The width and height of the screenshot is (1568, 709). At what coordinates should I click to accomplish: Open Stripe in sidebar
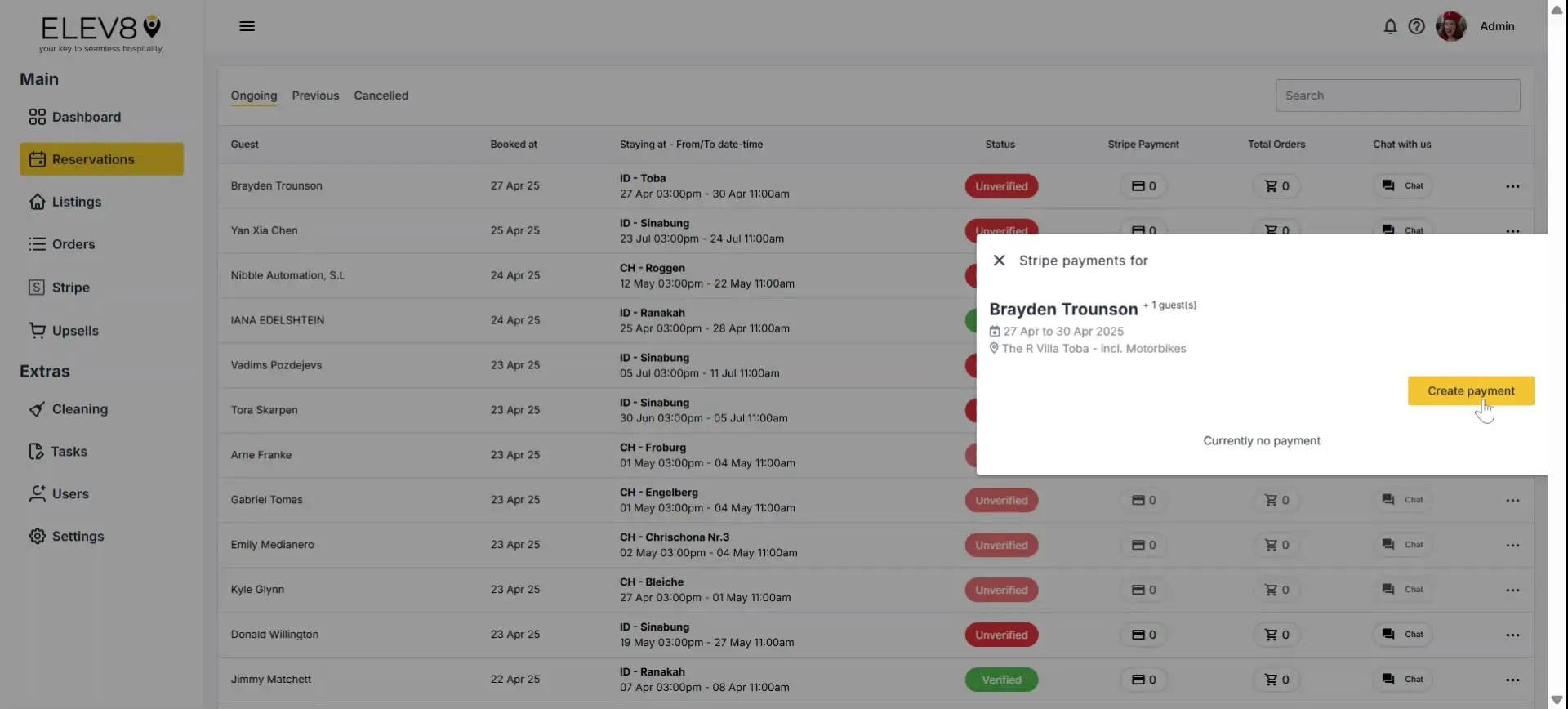101,288
